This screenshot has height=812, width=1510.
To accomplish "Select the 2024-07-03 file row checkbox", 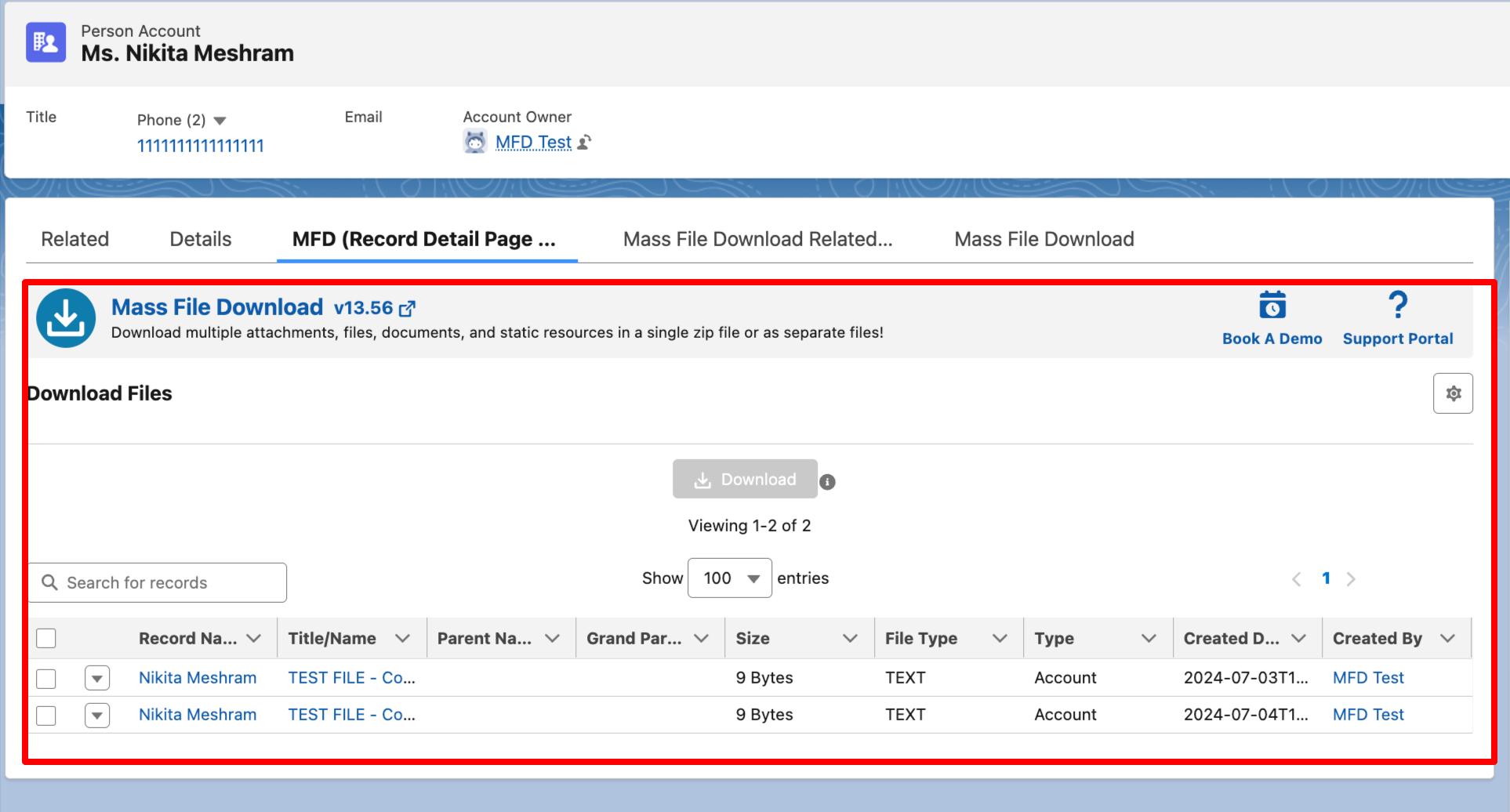I will 46,678.
